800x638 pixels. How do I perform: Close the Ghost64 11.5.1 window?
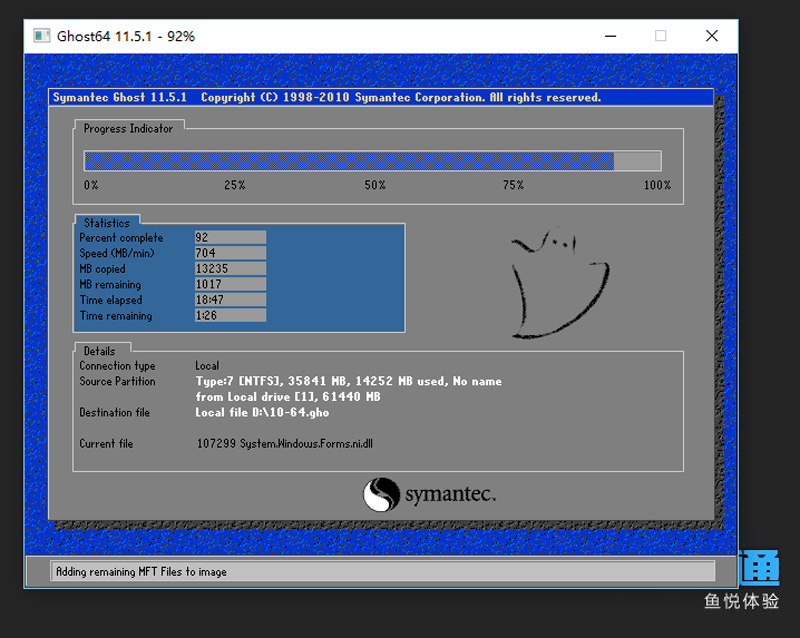click(x=712, y=36)
